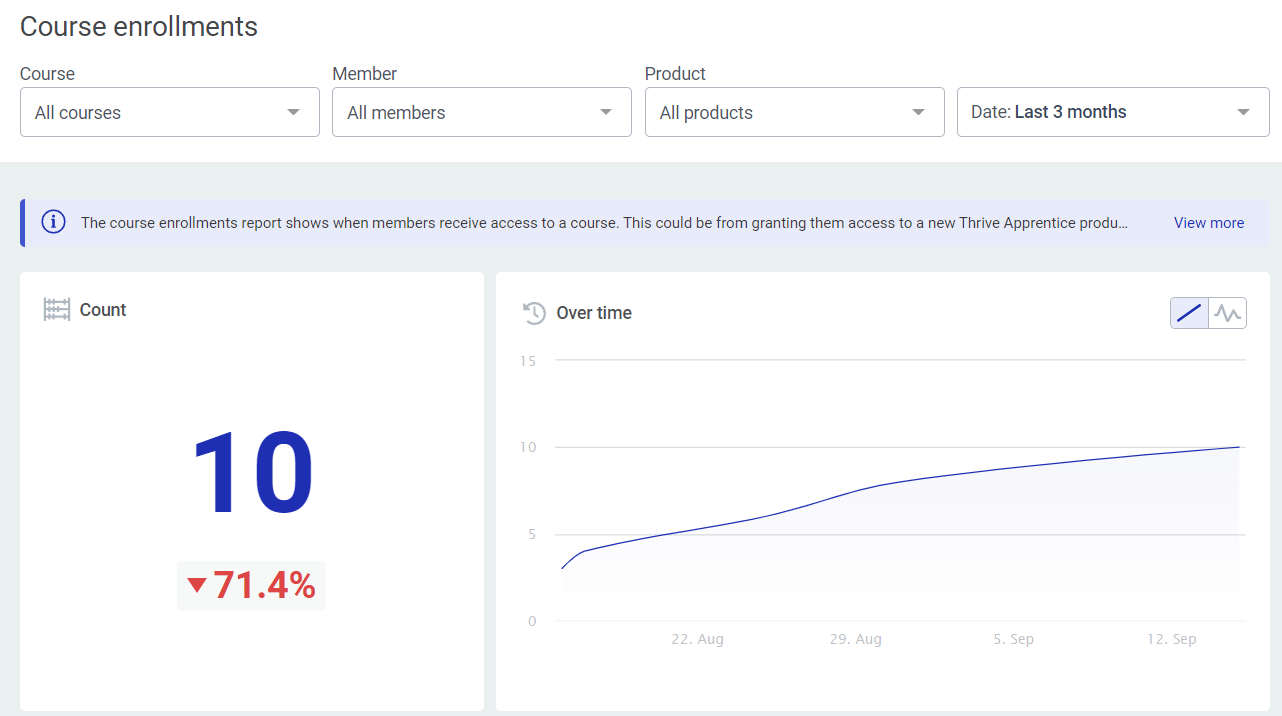This screenshot has height=716, width=1282.
Task: Switch to cumulative line chart view
Action: (x=1189, y=313)
